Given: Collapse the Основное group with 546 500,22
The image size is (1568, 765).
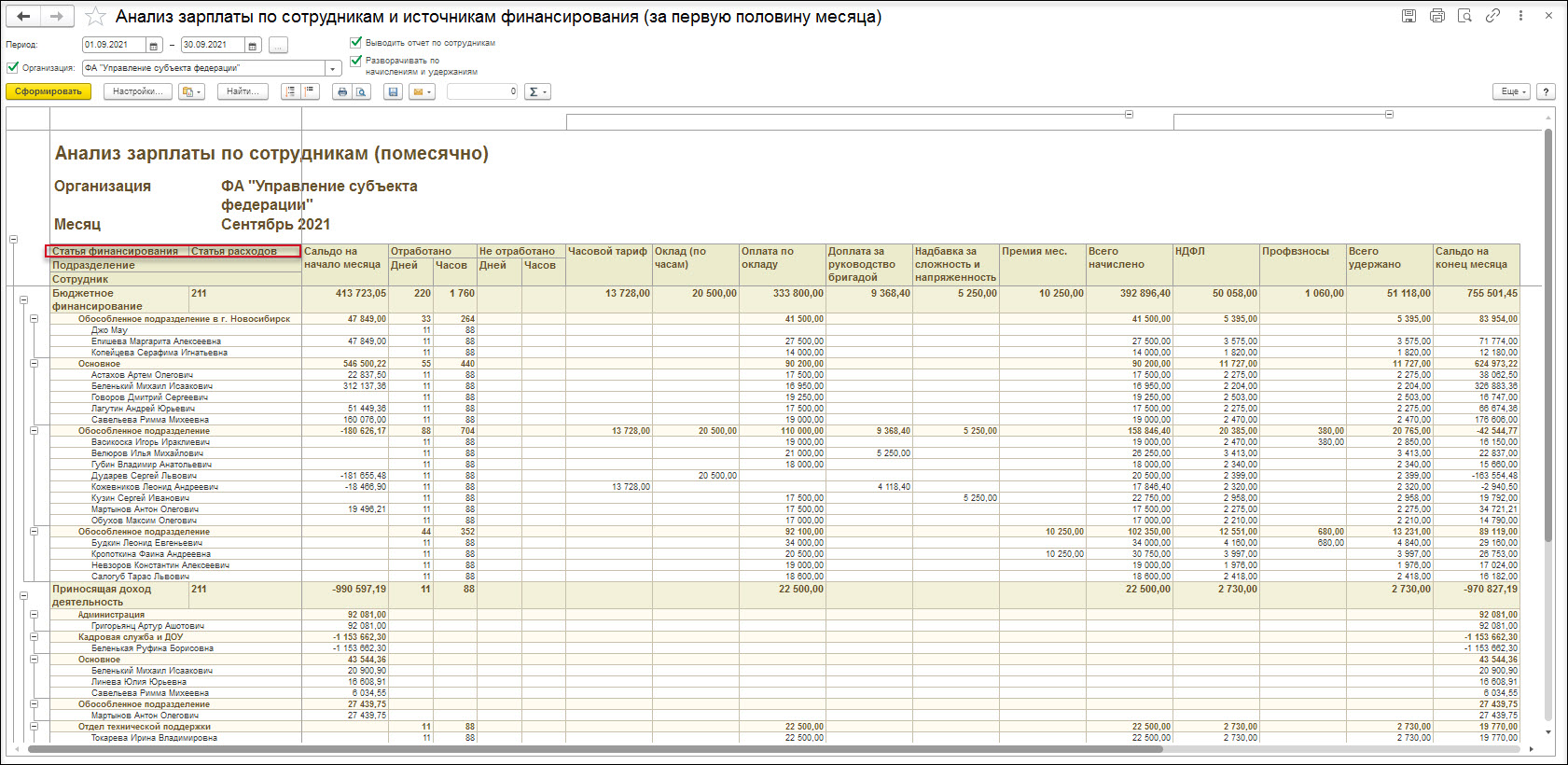Looking at the screenshot, I should [x=34, y=364].
